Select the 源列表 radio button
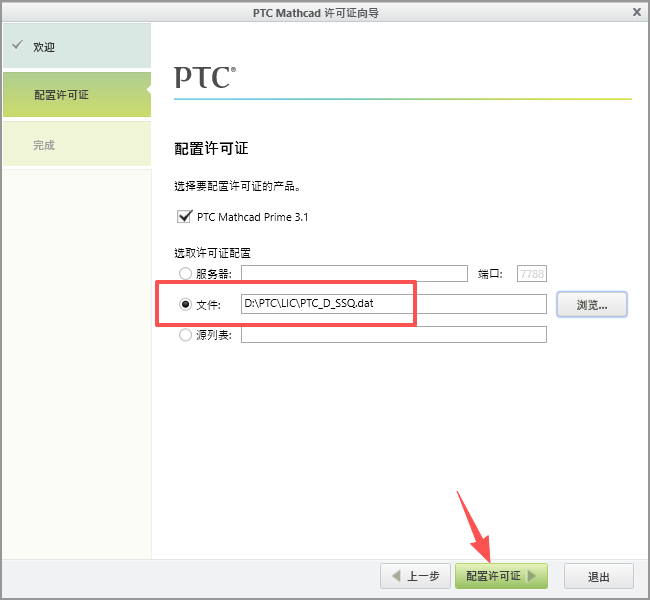This screenshot has height=600, width=650. pos(185,335)
